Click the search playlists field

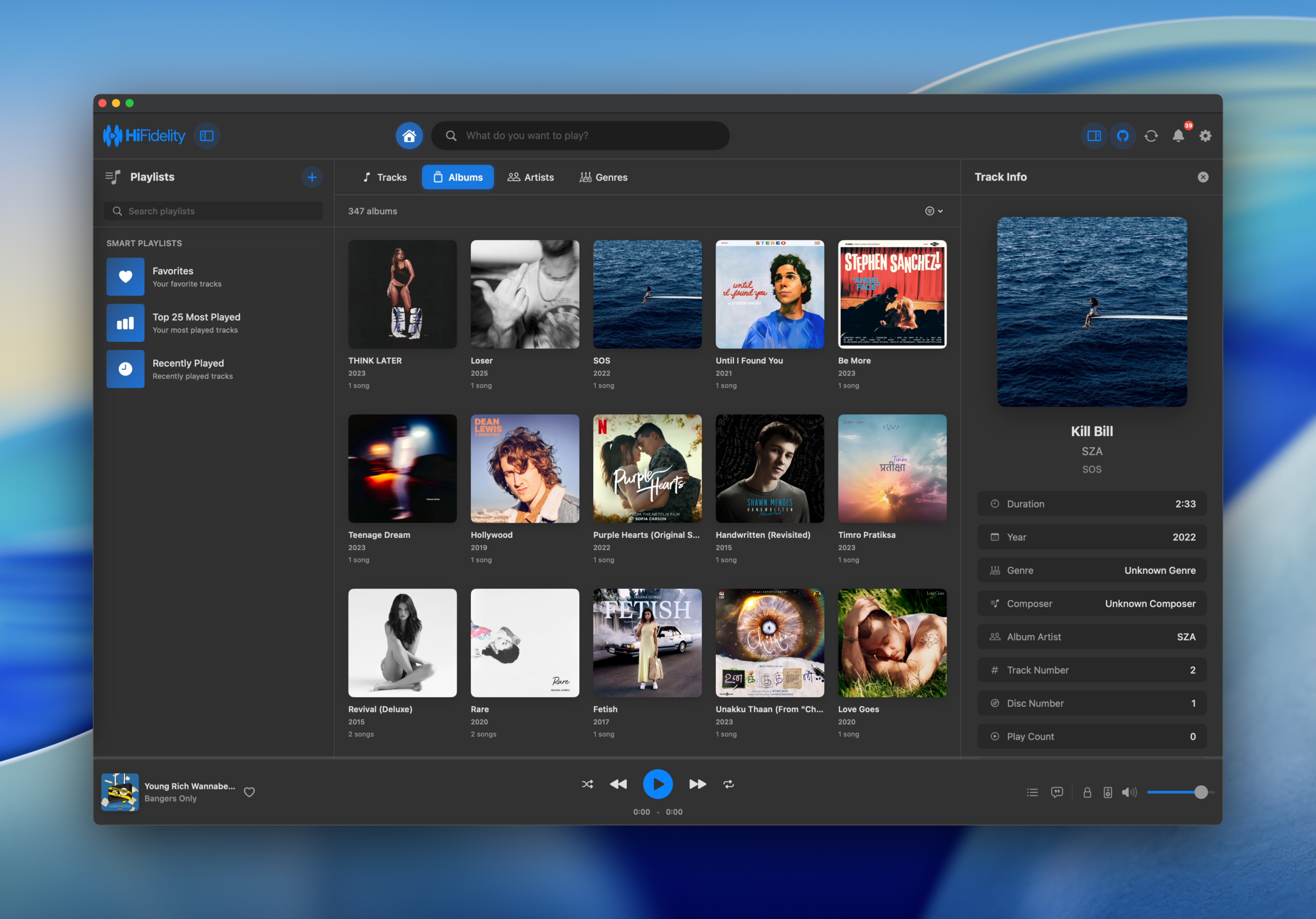(x=213, y=211)
